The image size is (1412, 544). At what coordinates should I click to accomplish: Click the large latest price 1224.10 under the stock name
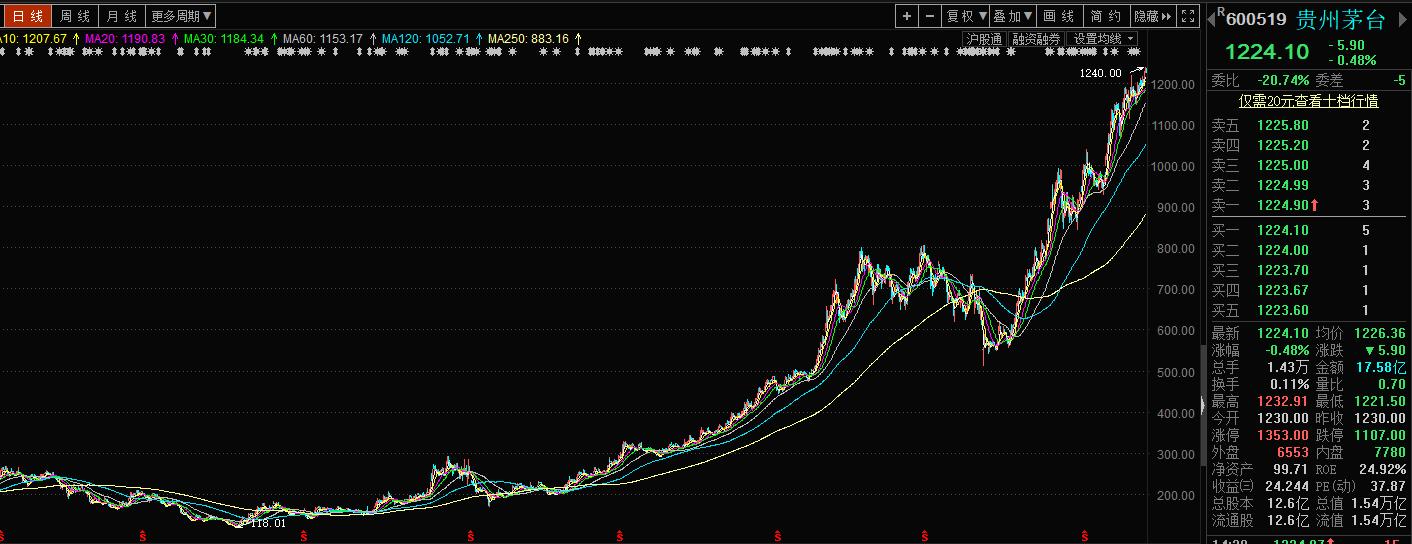pos(1267,51)
